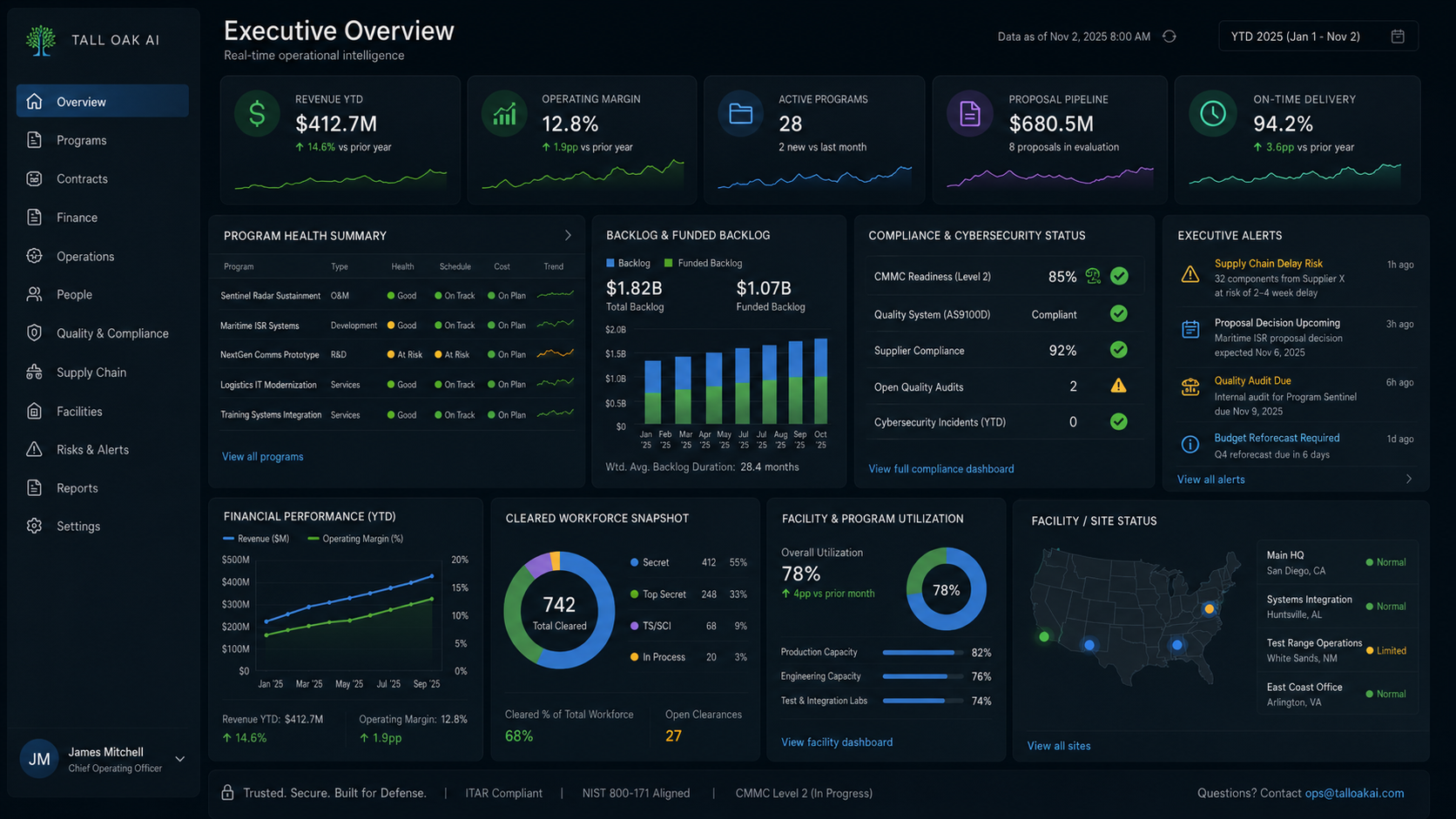Open Risks & Alerts page
Screen dimensions: 1456x819
[x=103, y=449]
